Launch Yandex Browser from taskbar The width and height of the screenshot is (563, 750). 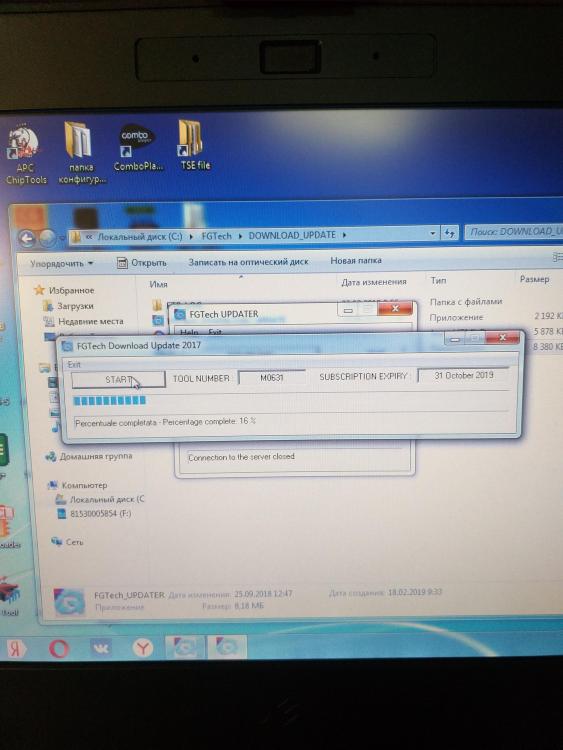tap(142, 648)
